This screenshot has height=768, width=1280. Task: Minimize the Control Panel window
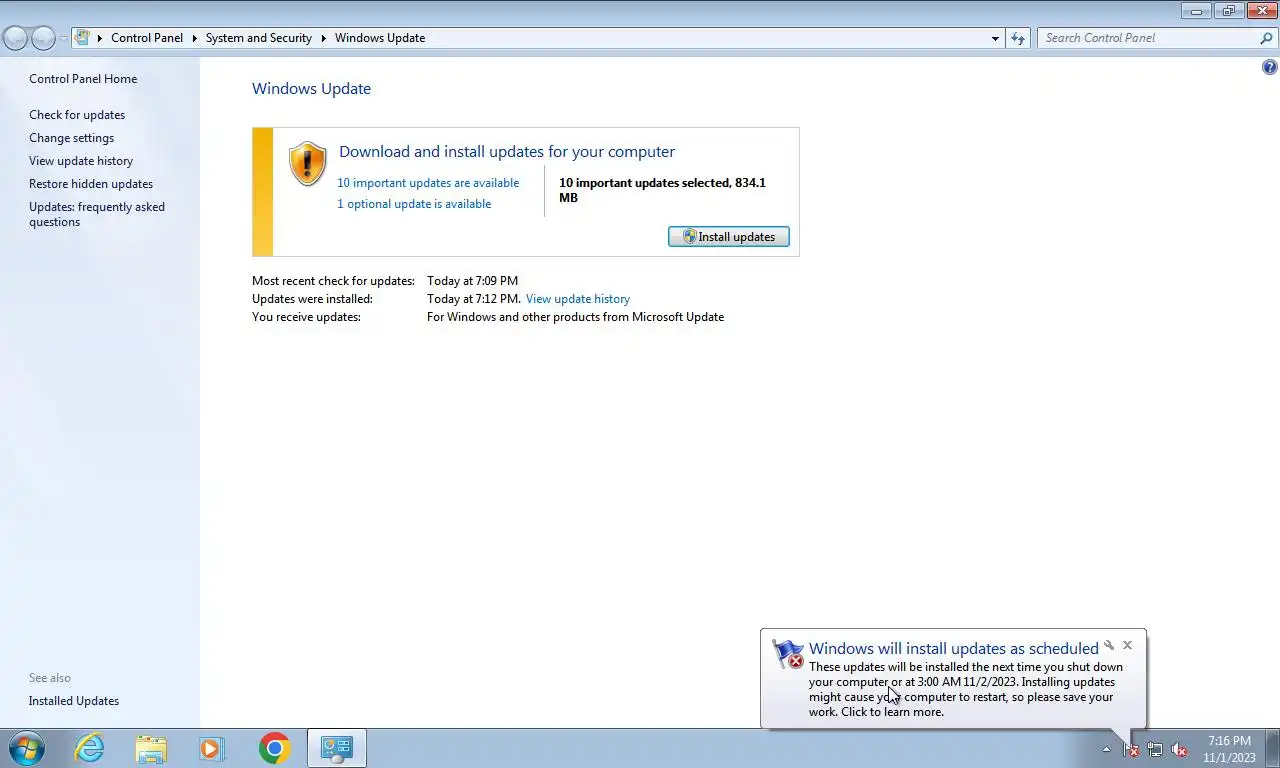(x=1196, y=11)
